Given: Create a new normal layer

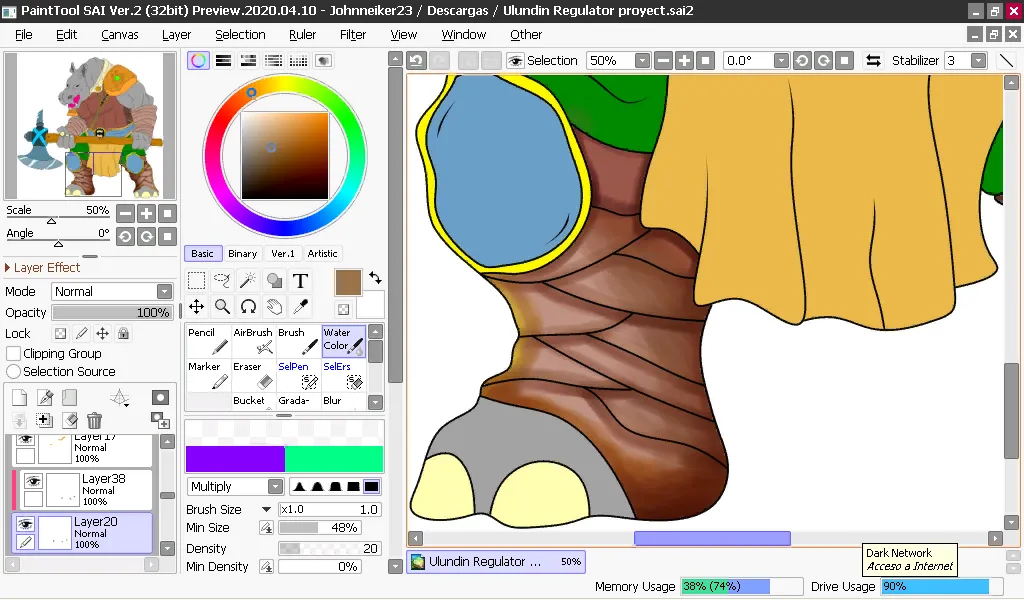Looking at the screenshot, I should (x=20, y=397).
